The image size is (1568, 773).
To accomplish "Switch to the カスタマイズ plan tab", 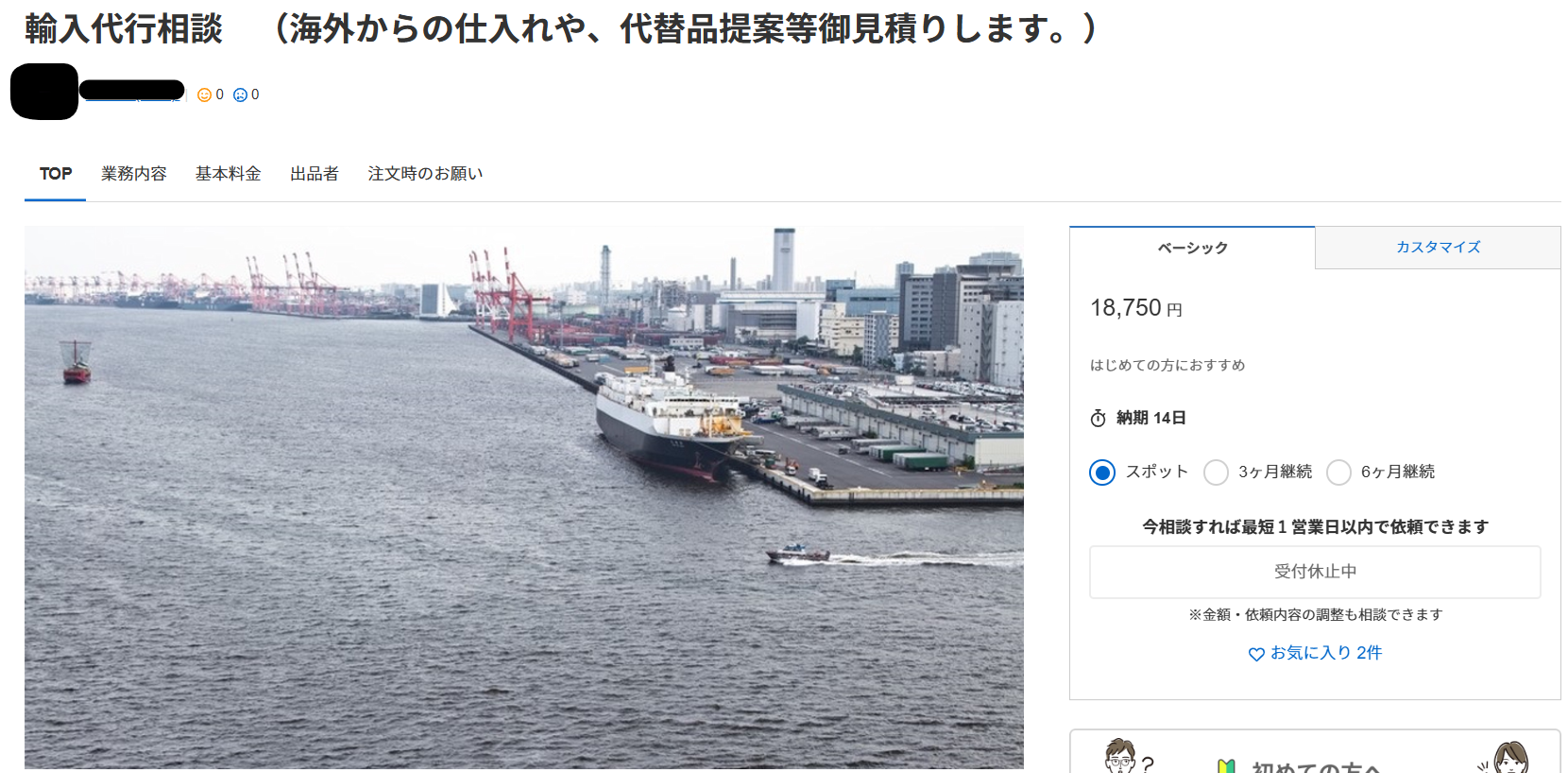I will tap(1438, 248).
